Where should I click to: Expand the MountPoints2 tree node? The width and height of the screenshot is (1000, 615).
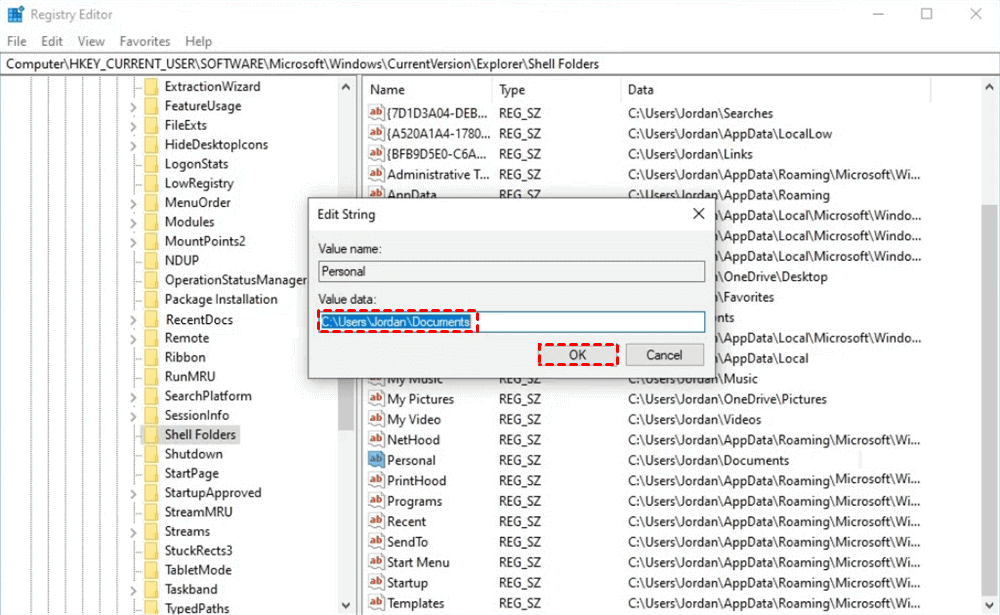point(133,242)
